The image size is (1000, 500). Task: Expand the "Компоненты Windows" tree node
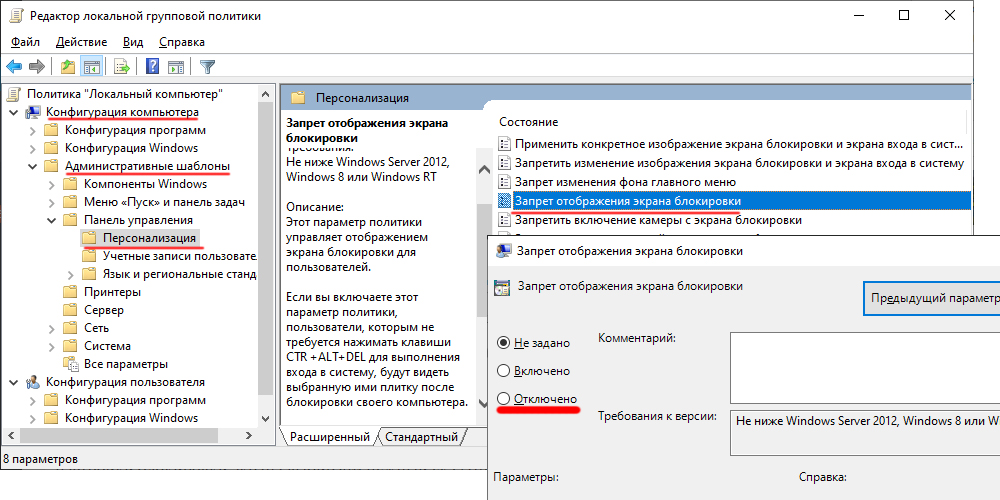pos(52,184)
